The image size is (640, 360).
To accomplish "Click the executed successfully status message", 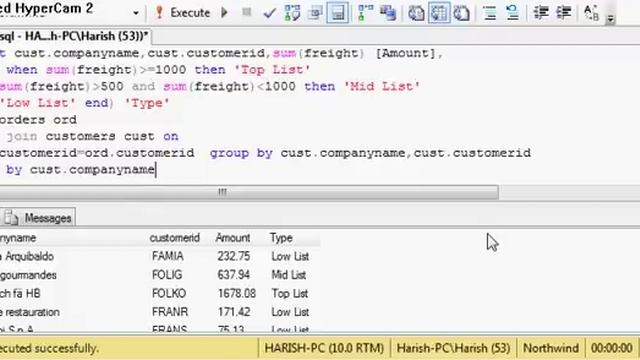I will point(49,348).
